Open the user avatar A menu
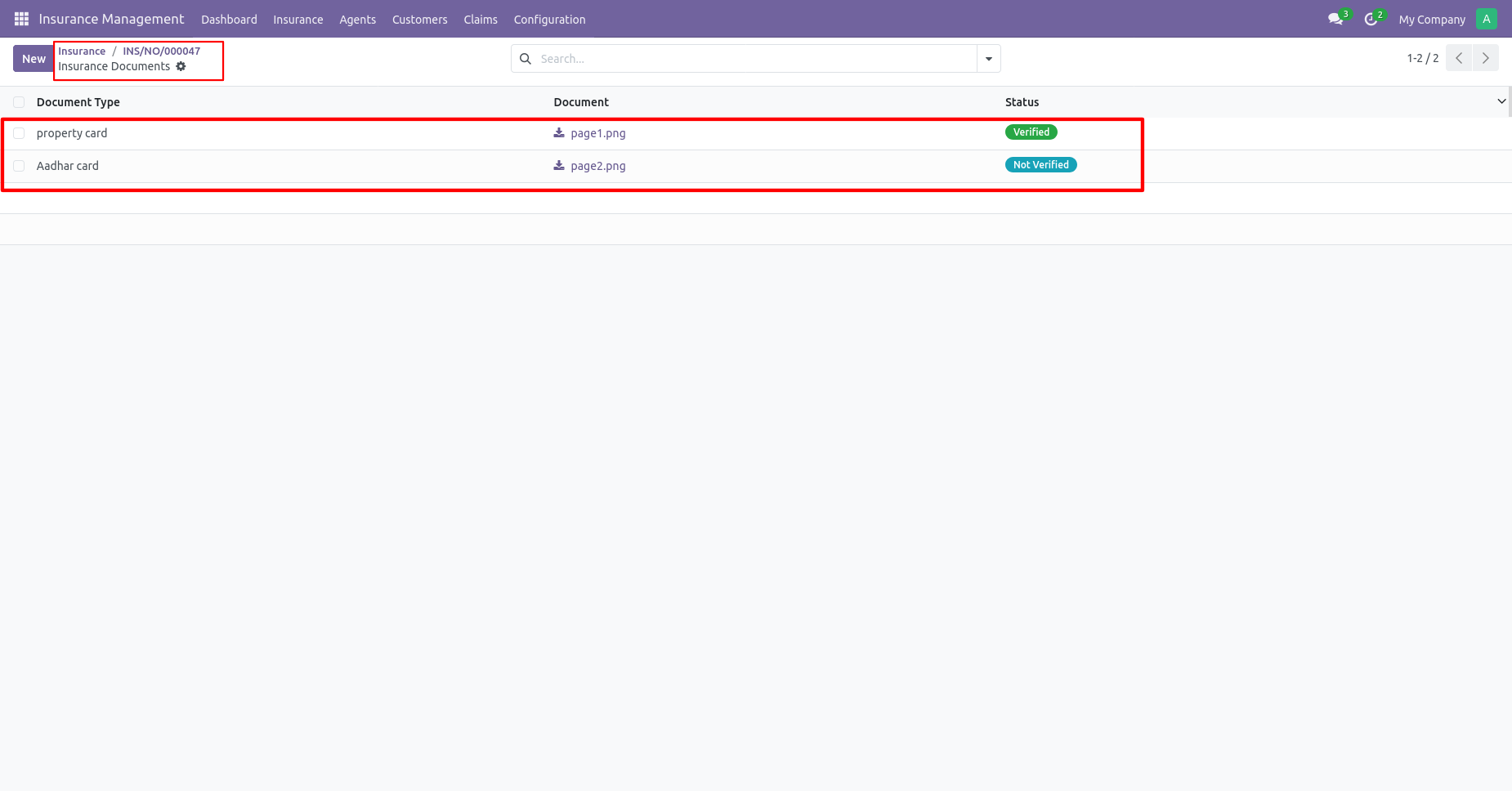The width and height of the screenshot is (1512, 791). 1487,19
